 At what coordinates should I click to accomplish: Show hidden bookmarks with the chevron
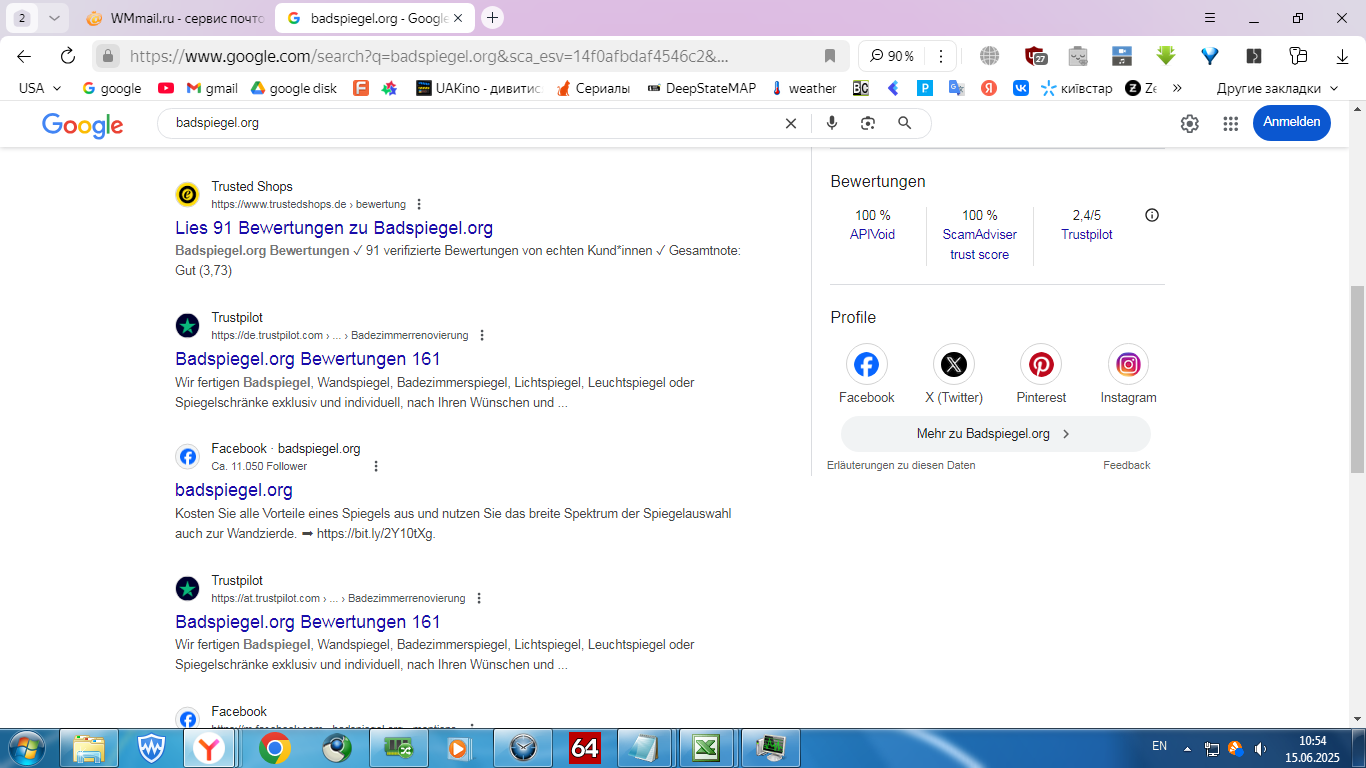(x=1177, y=88)
